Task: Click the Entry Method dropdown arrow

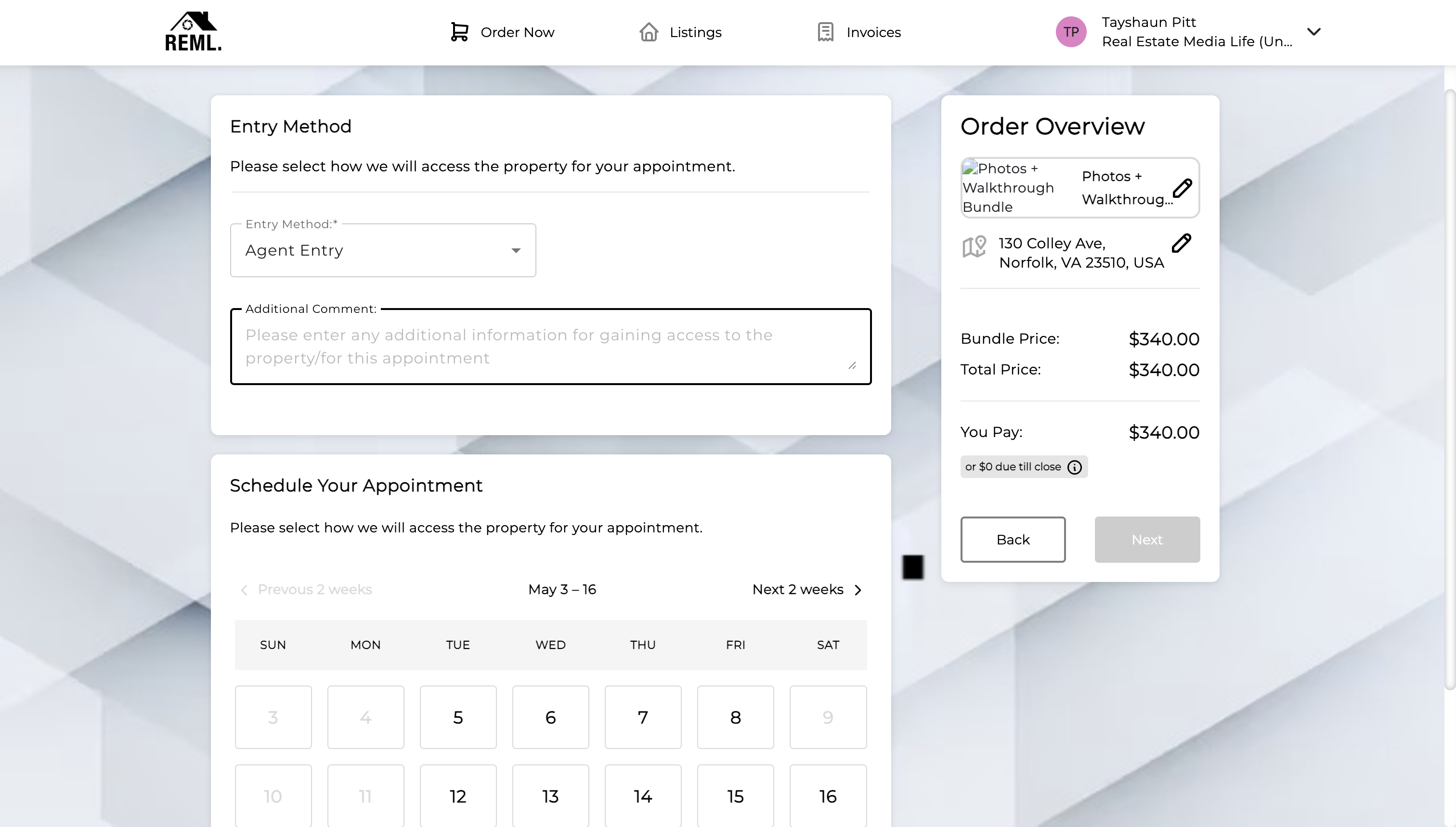Action: (x=516, y=250)
